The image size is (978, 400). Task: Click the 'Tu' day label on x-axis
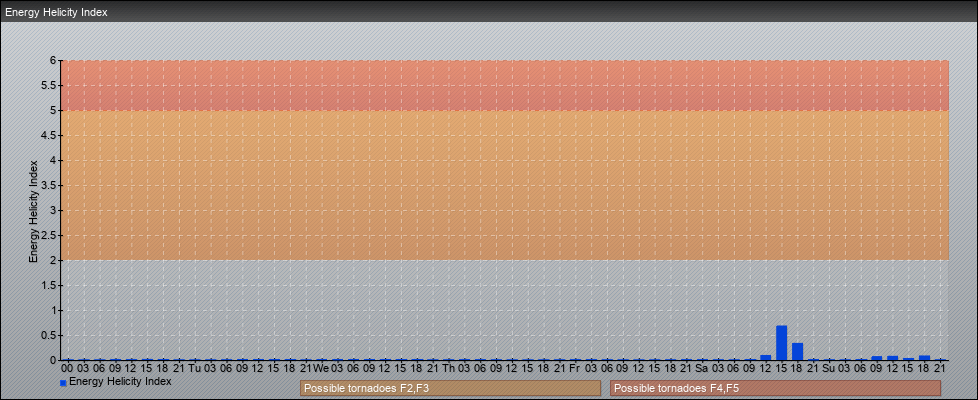pos(194,368)
